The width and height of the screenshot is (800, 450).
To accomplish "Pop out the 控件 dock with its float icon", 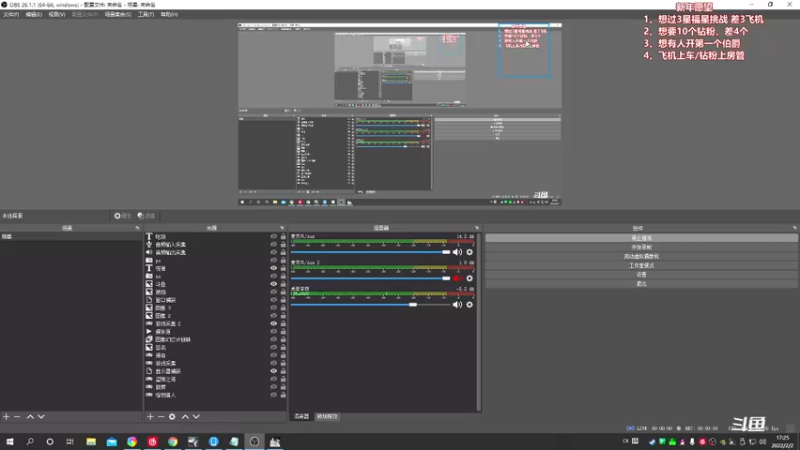I will pyautogui.click(x=795, y=228).
